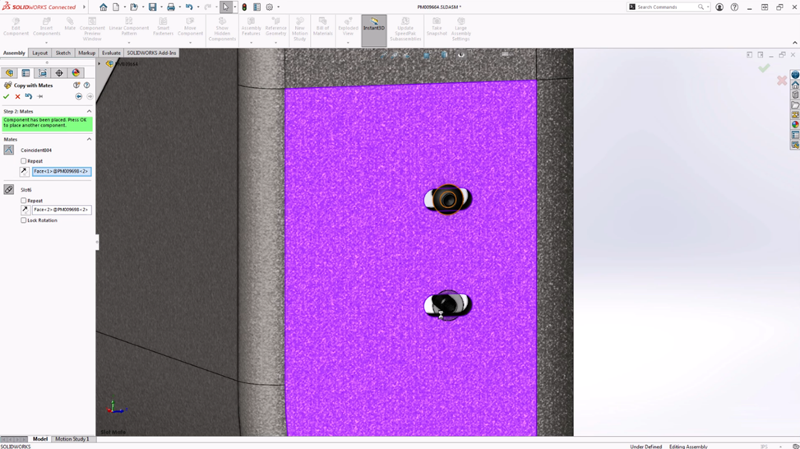Click the Instant3D button

(374, 25)
